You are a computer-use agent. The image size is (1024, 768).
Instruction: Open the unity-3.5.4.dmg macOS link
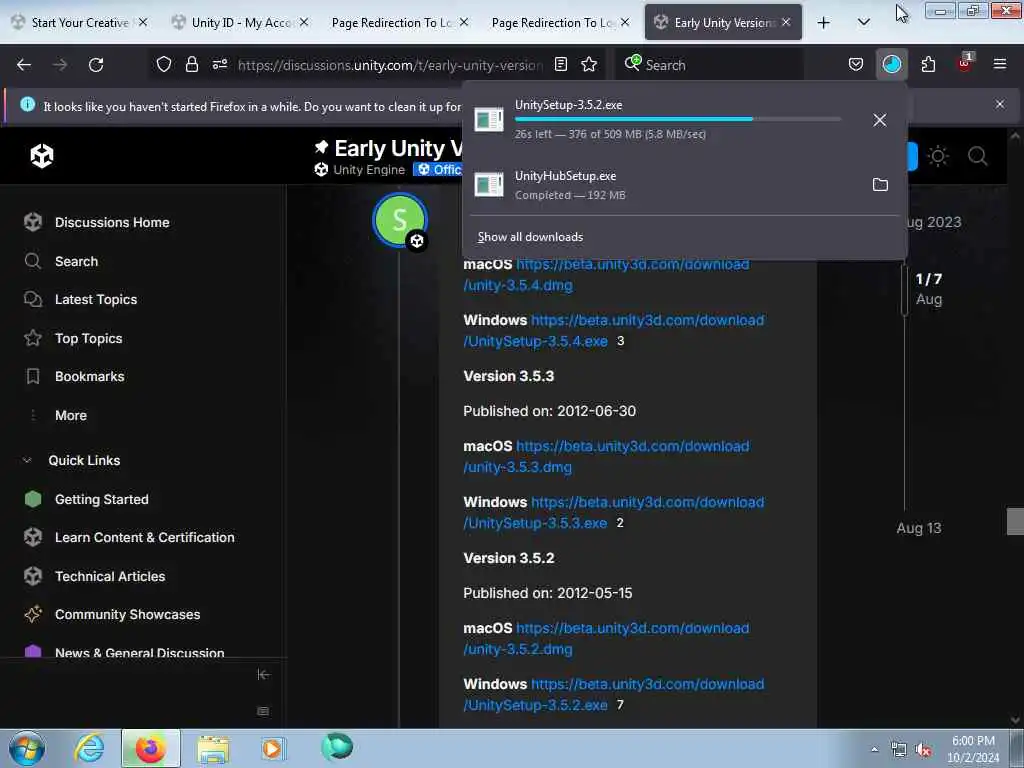606,275
